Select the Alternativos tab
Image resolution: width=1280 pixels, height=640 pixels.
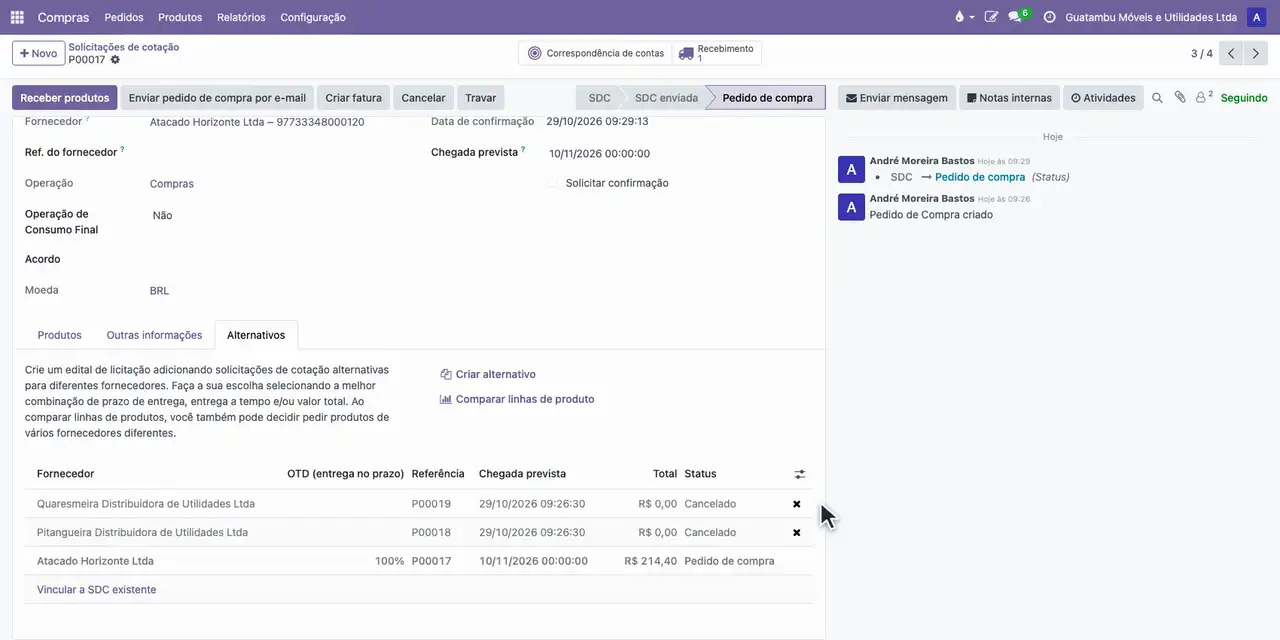pos(256,335)
